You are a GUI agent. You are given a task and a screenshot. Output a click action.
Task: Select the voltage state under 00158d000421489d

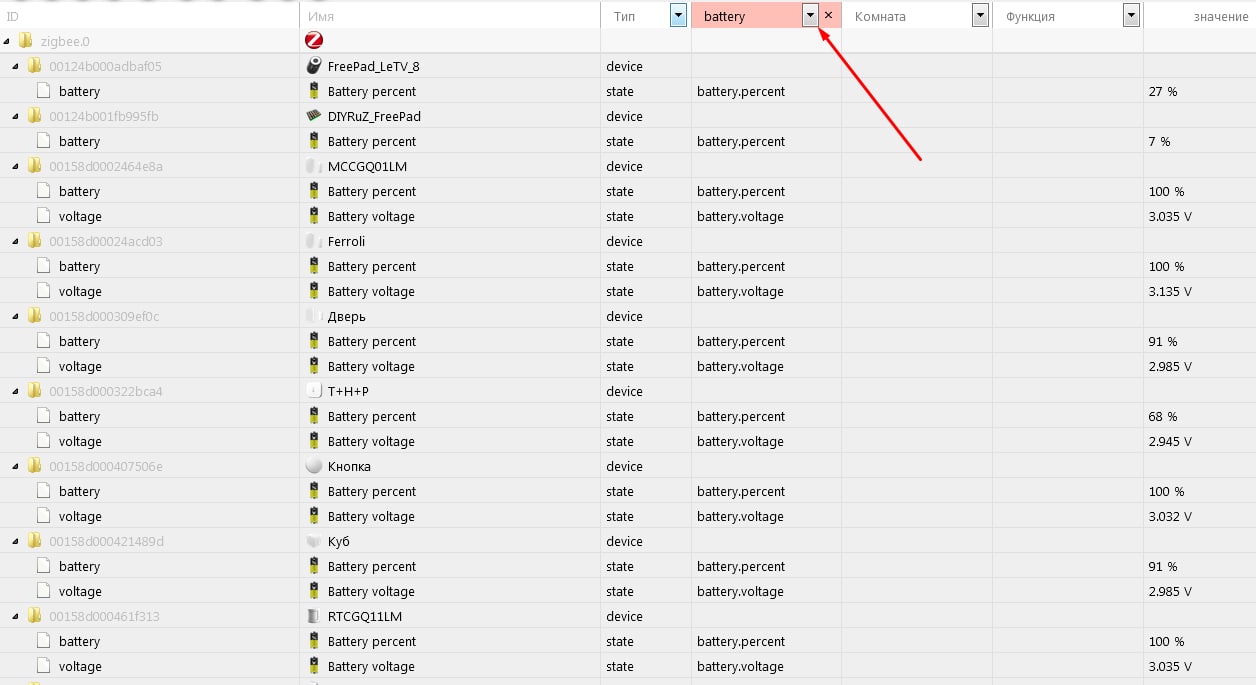[80, 591]
